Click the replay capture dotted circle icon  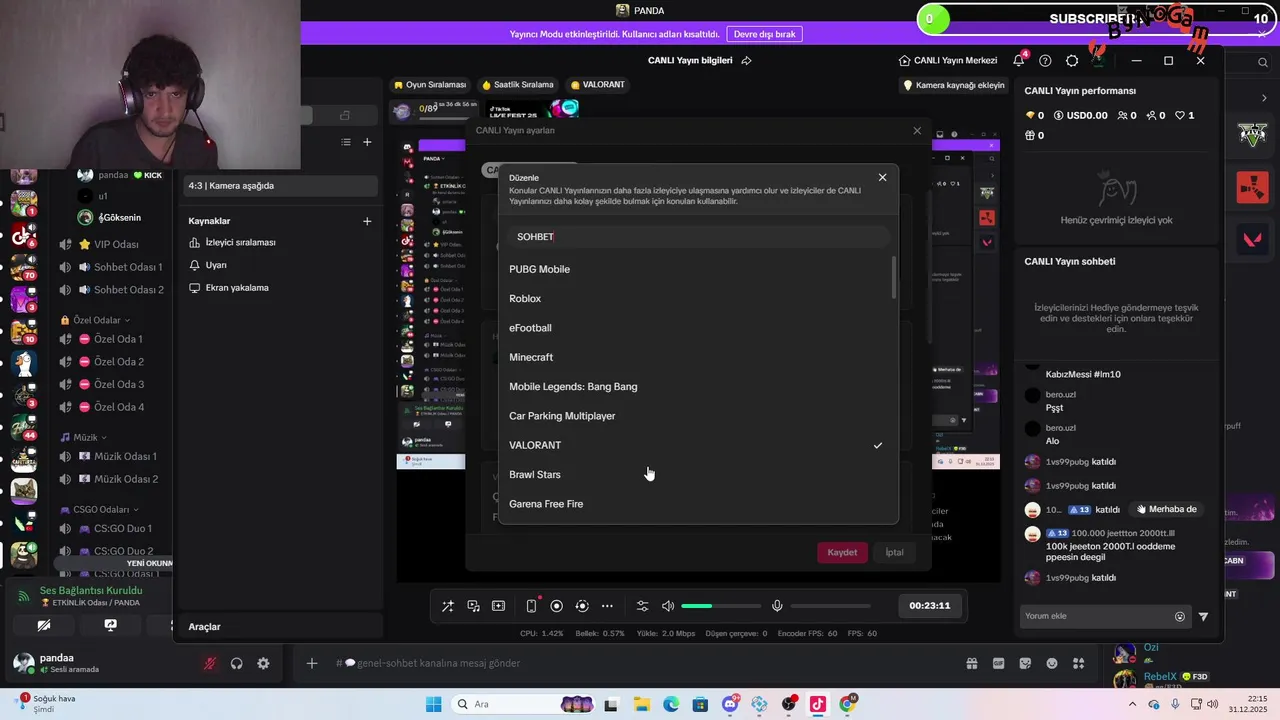tap(582, 606)
